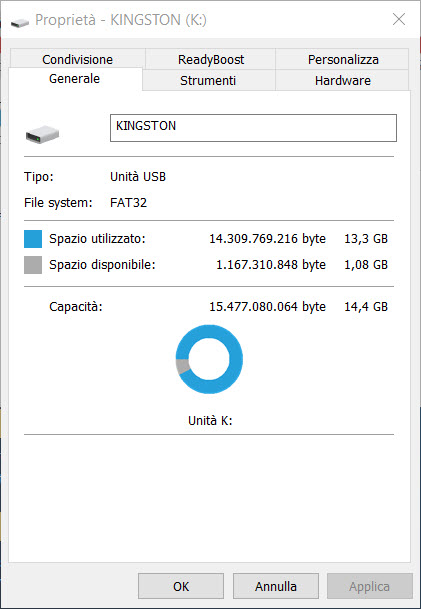Switch to the Strumenti tab
Screen dimensions: 421x609
tap(208, 80)
